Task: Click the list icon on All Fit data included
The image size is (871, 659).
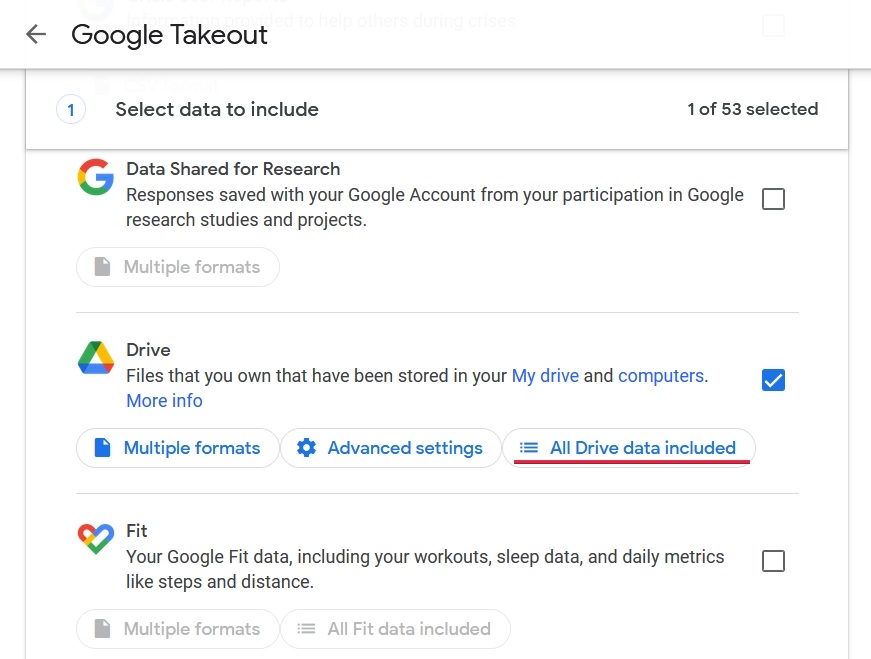Action: point(306,629)
